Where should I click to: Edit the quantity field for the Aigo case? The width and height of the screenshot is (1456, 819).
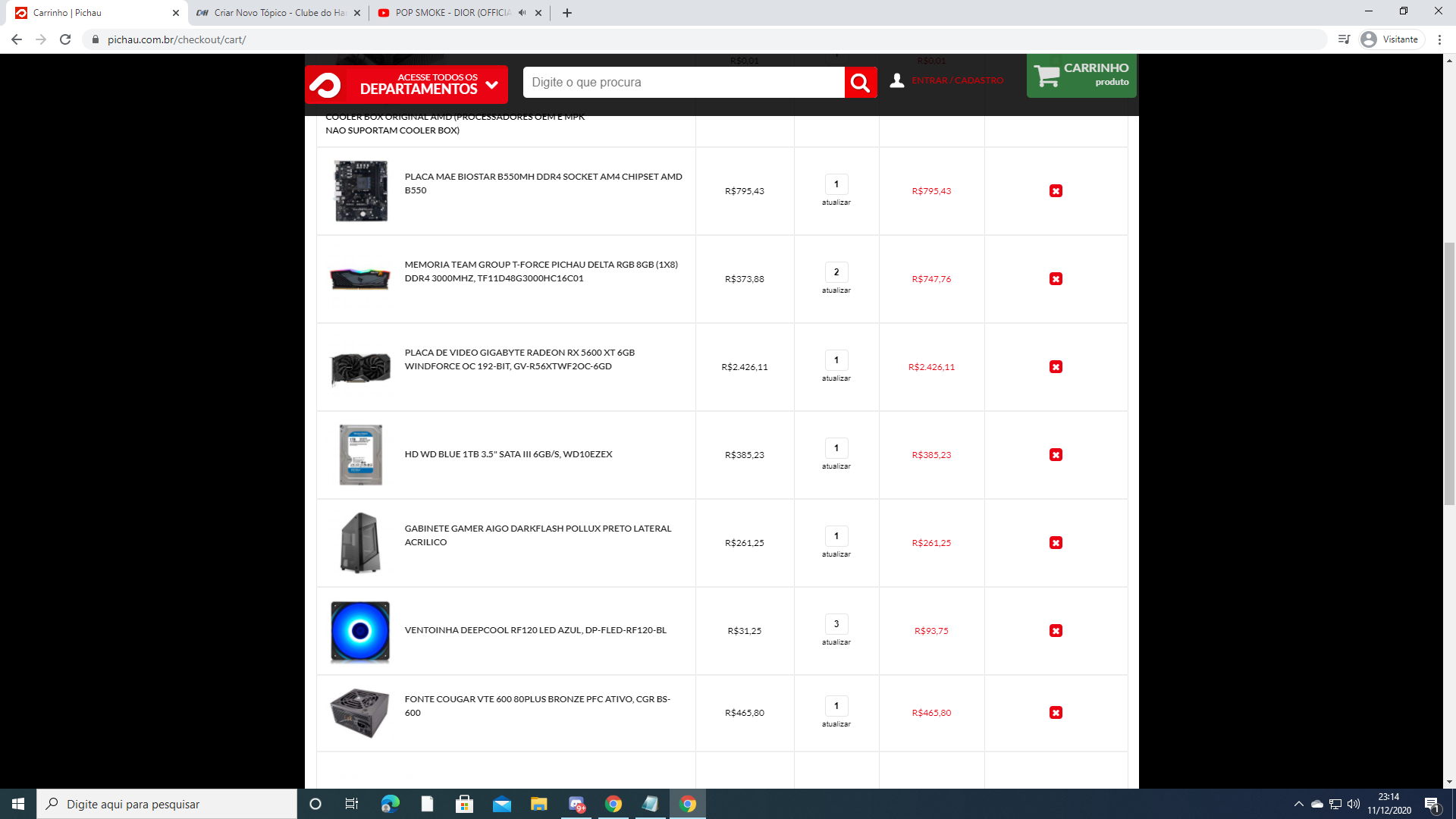[x=836, y=536]
